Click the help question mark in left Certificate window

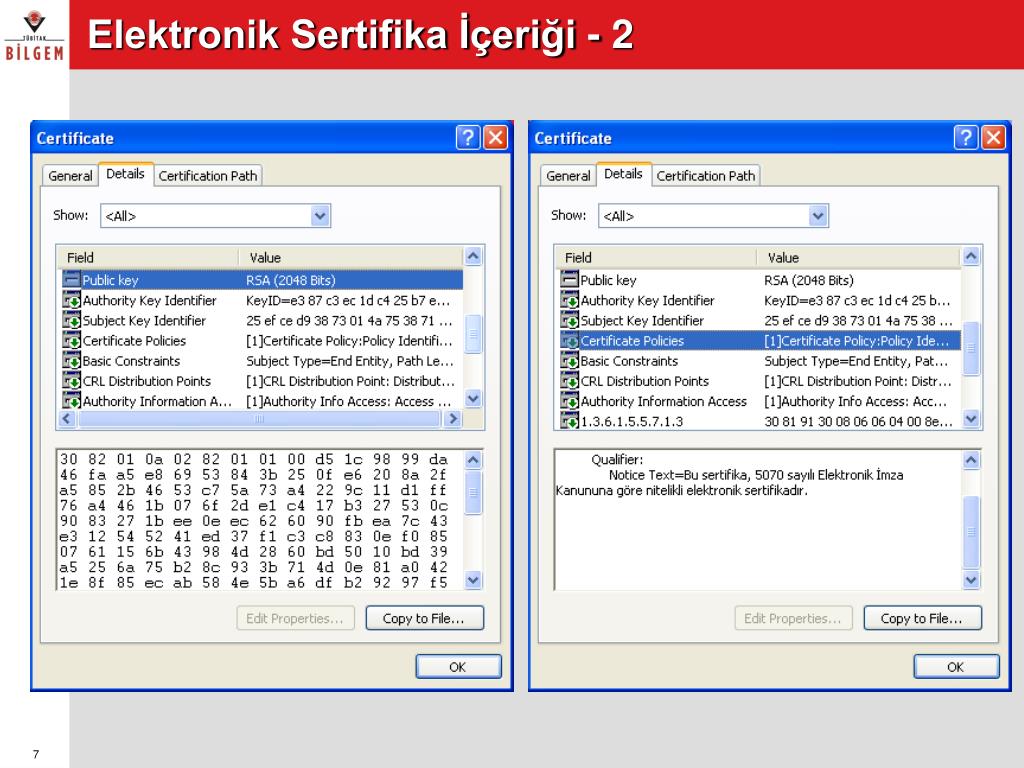tap(468, 138)
